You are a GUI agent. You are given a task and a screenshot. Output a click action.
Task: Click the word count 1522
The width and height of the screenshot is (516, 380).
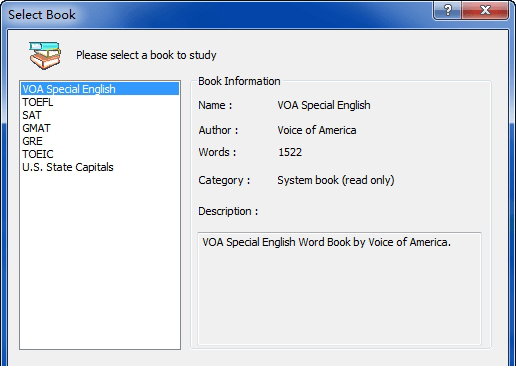point(290,152)
